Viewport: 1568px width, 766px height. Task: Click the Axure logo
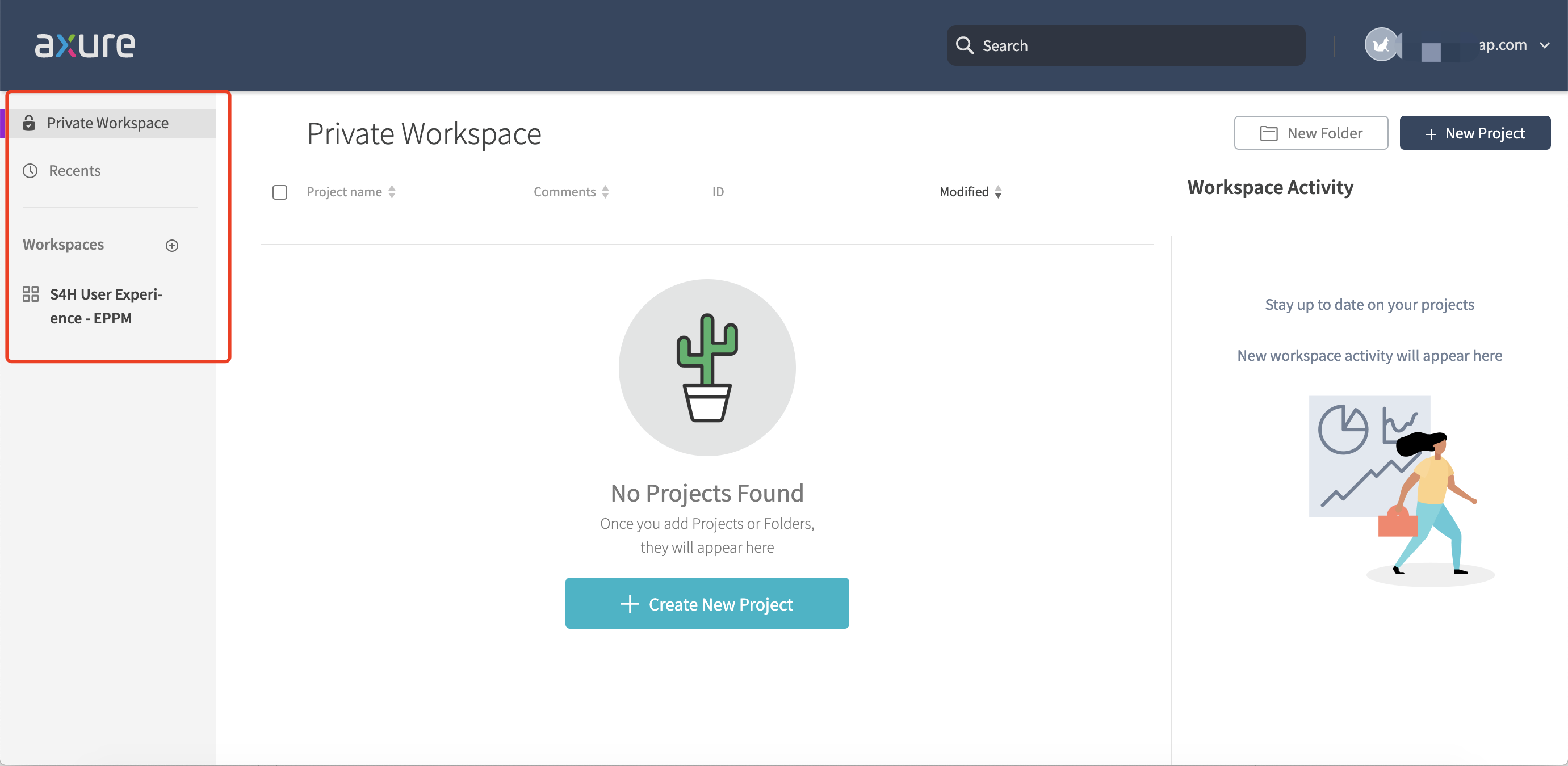[85, 45]
